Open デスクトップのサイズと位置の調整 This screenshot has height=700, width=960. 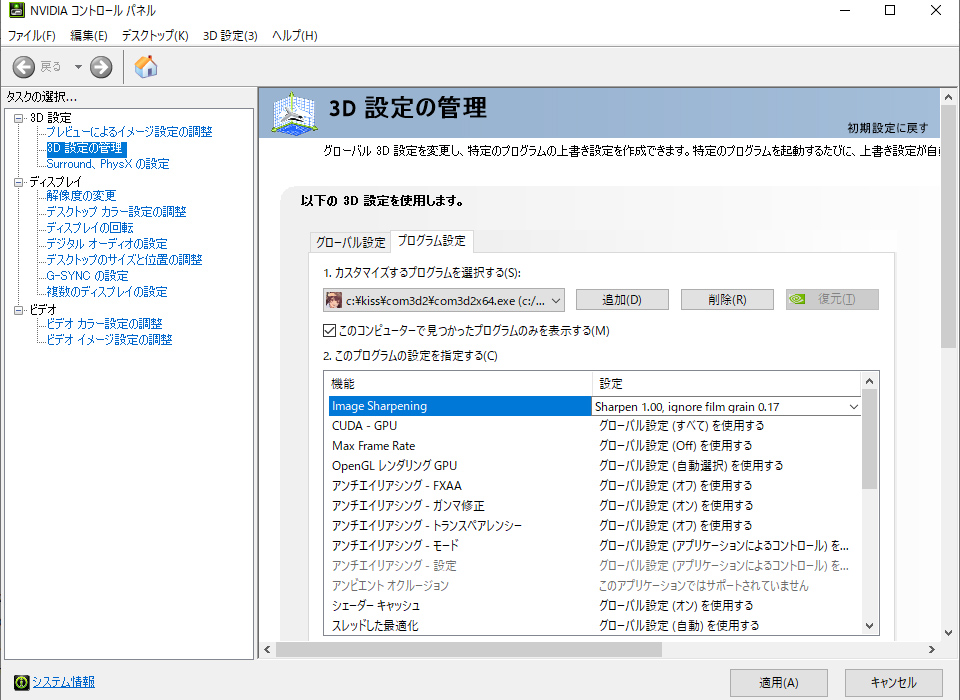[x=124, y=259]
